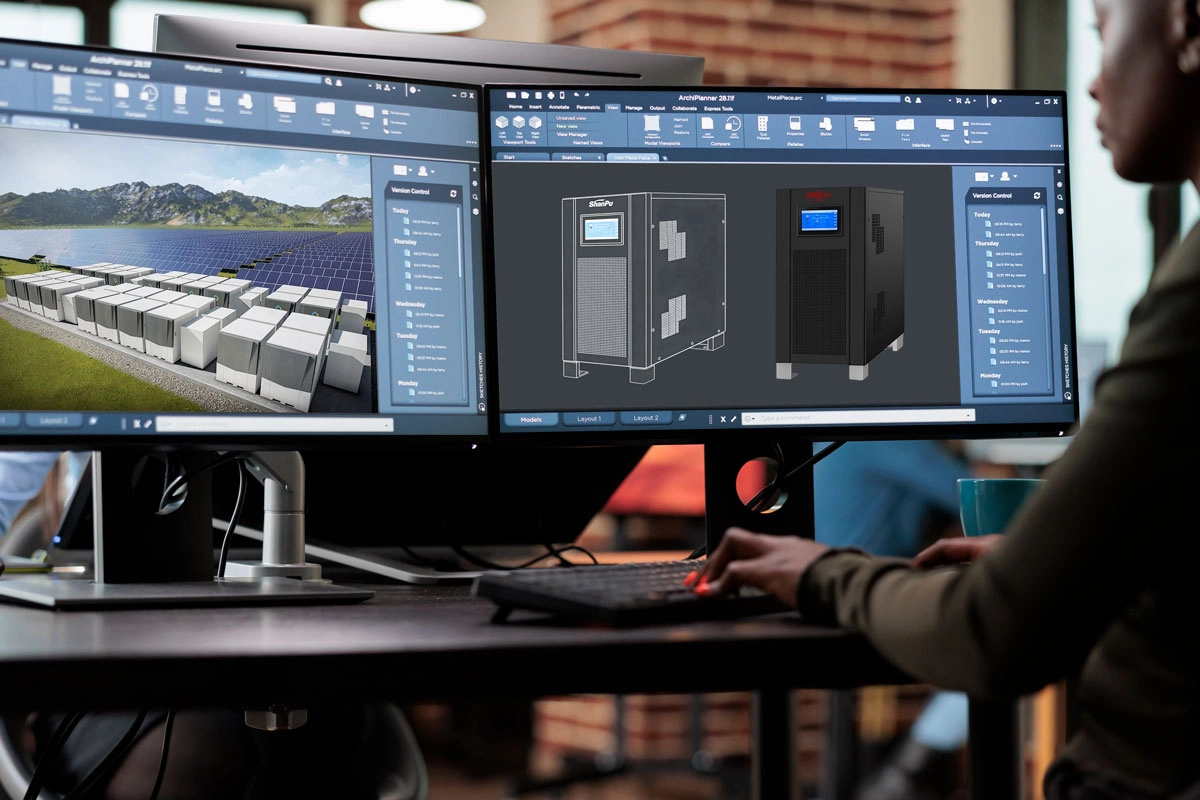Open Collaborate ribbon tab on right monitor
1200x800 pixels.
click(x=685, y=108)
